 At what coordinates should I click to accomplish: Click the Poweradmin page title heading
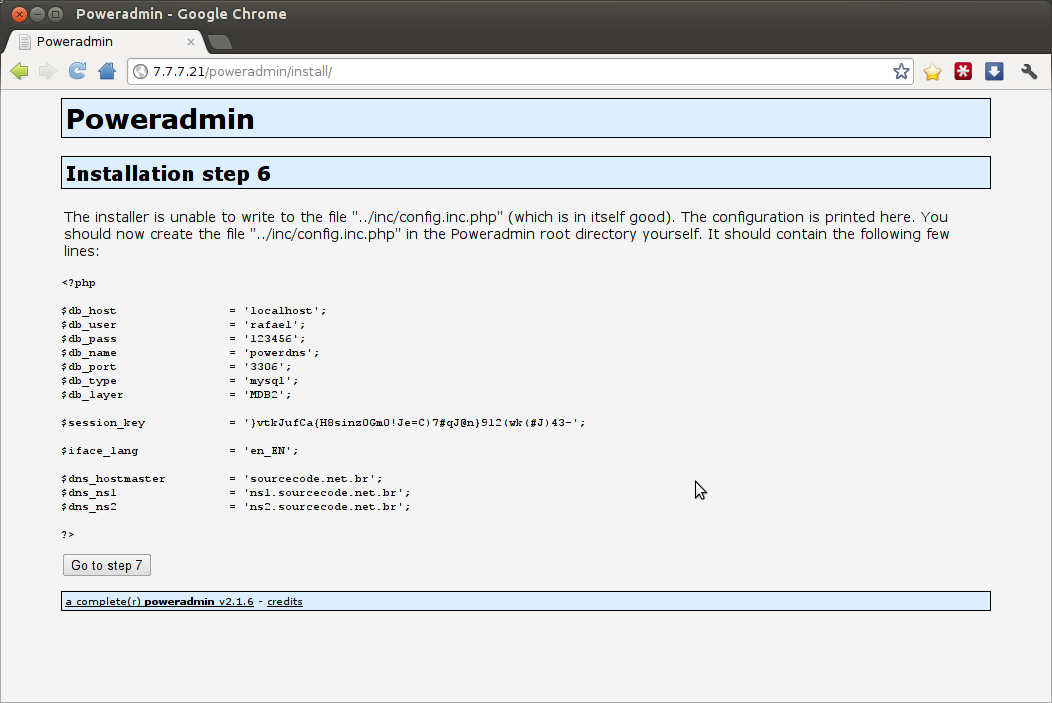(160, 119)
